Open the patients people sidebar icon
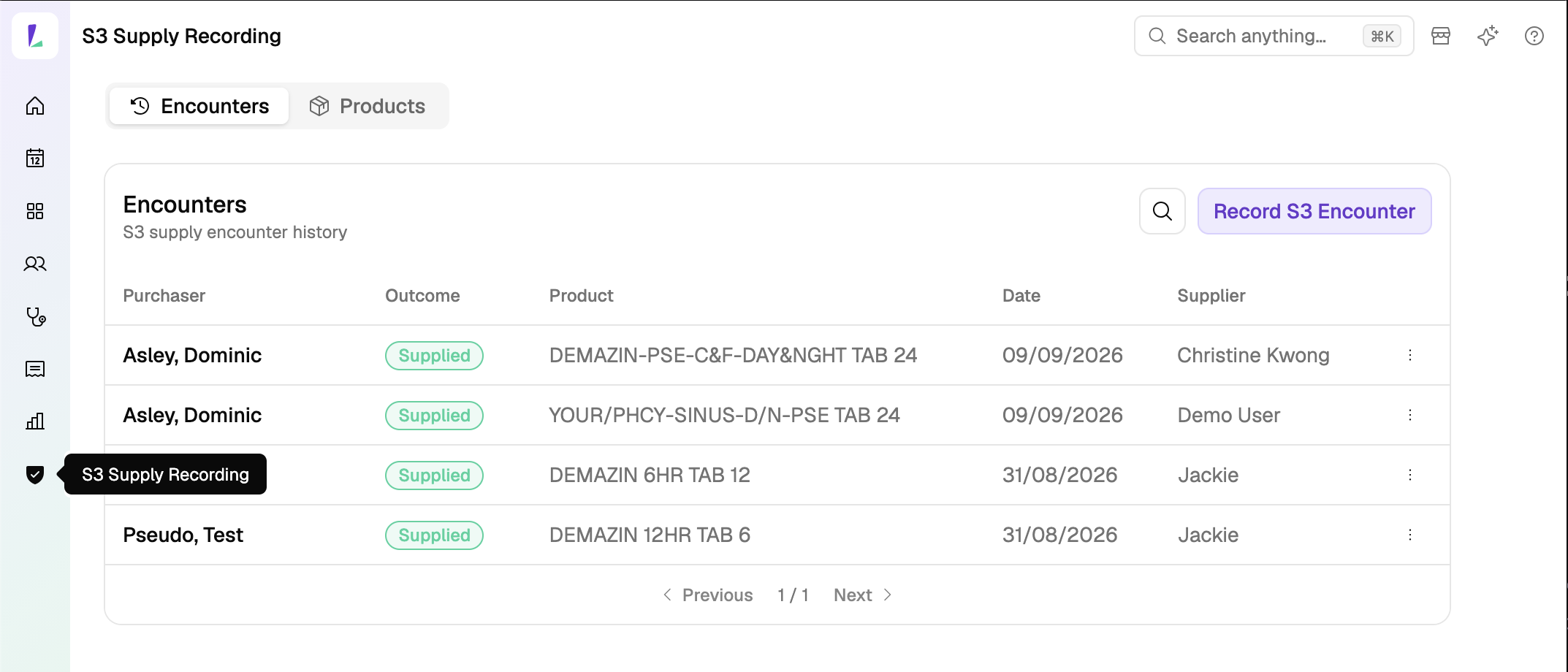The height and width of the screenshot is (672, 1568). [35, 264]
